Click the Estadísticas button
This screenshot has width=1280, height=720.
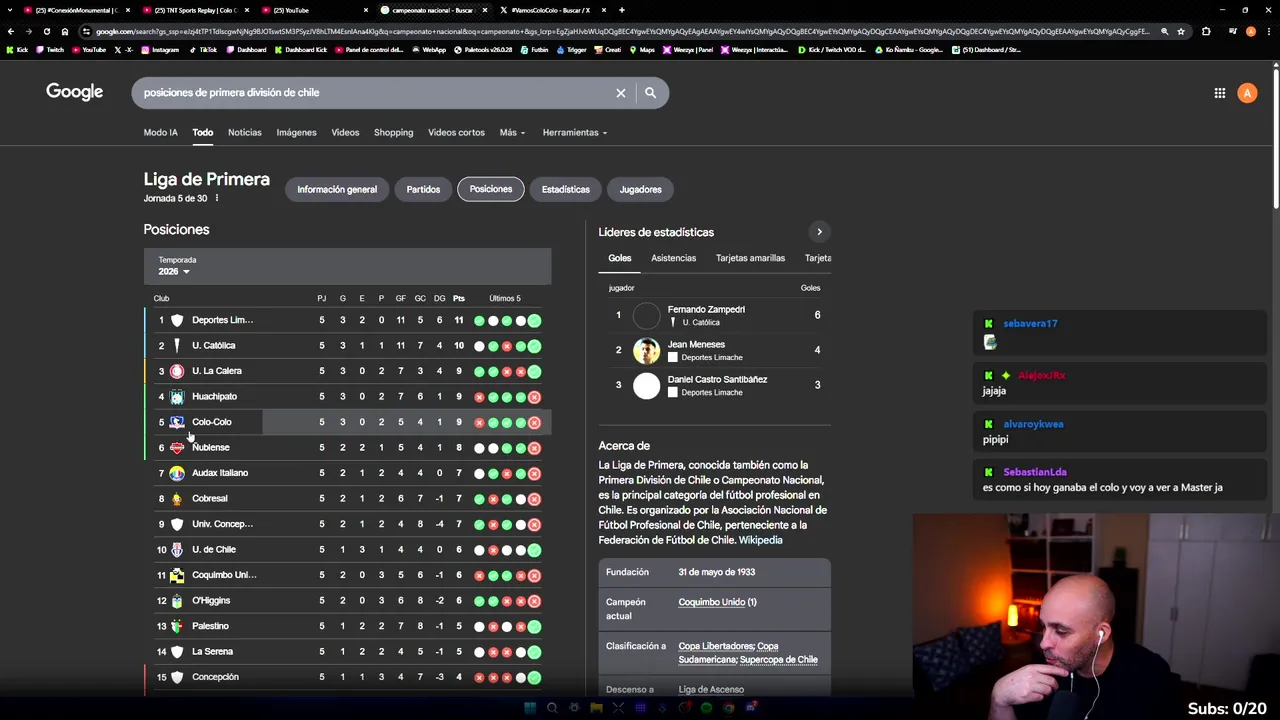point(566,189)
